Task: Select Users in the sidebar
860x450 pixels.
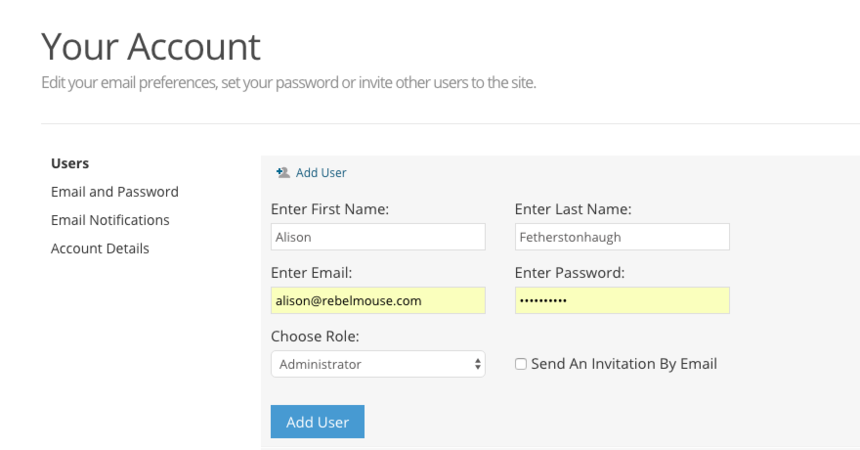Action: (x=70, y=163)
